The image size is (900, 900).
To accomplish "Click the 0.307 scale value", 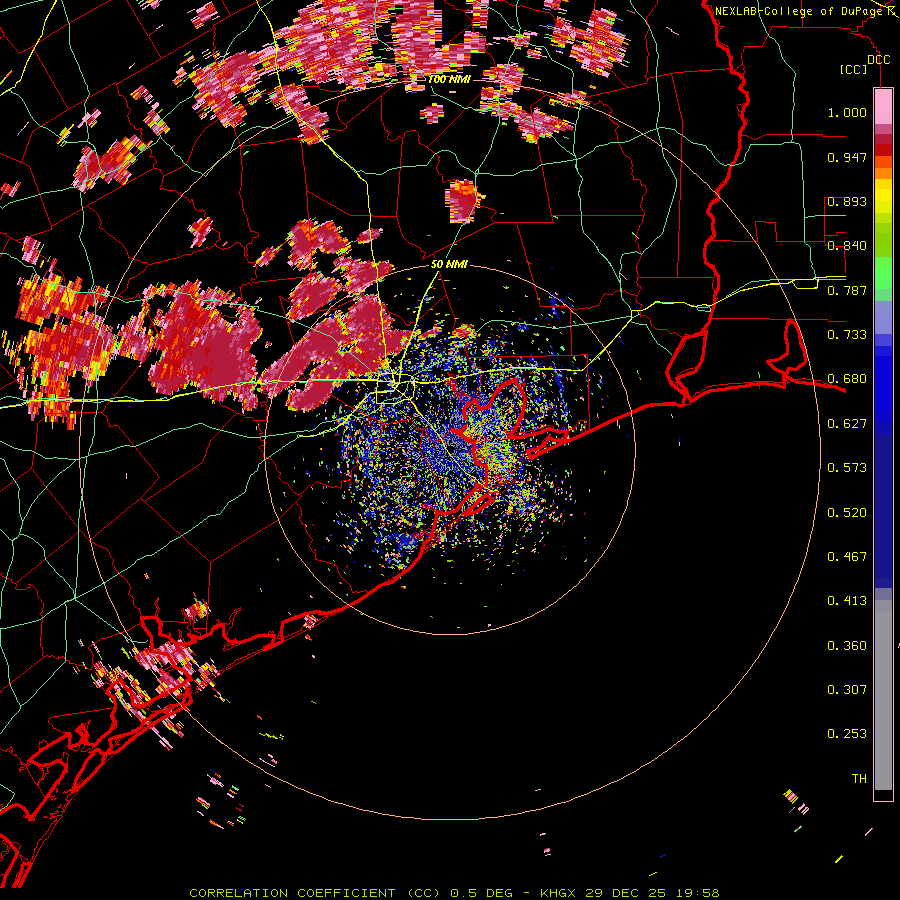I will 847,690.
